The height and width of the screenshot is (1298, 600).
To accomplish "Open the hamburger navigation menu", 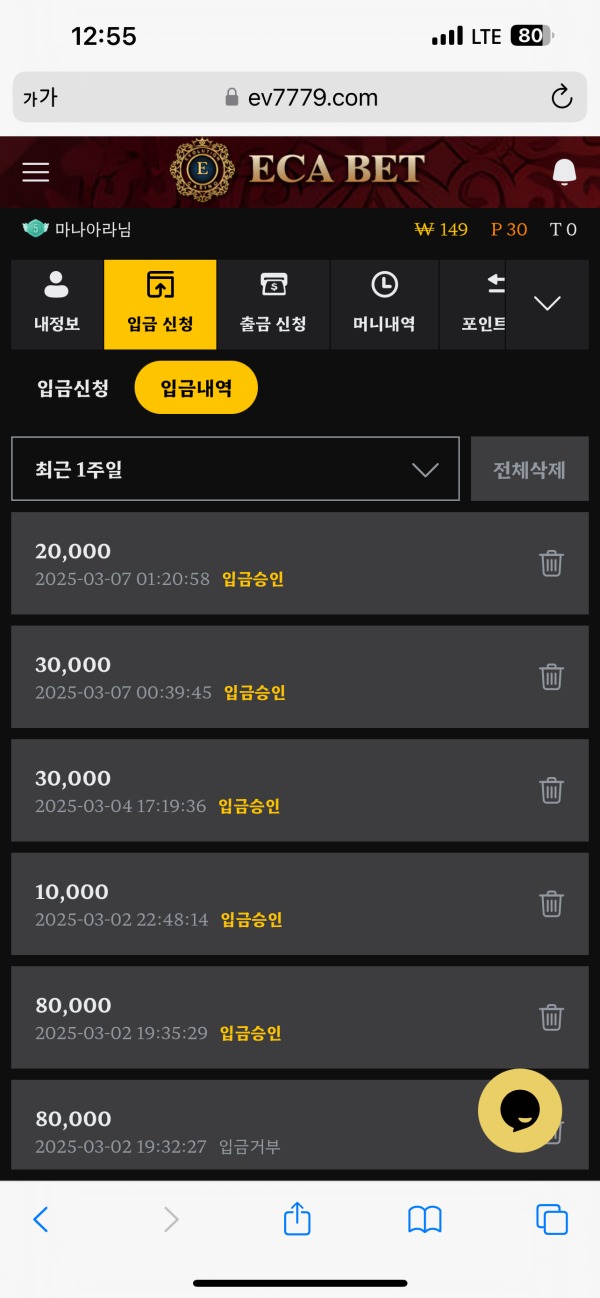I will click(35, 172).
